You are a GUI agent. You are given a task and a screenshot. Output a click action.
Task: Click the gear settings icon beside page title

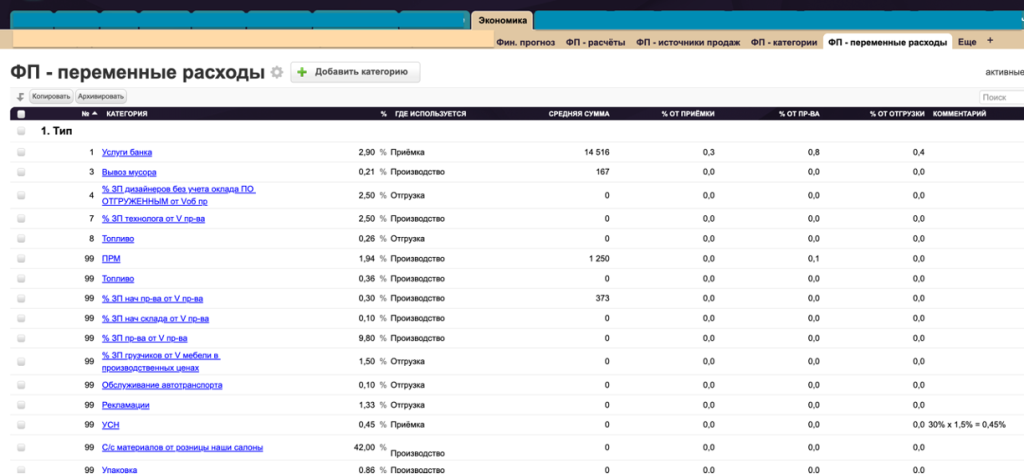point(277,73)
